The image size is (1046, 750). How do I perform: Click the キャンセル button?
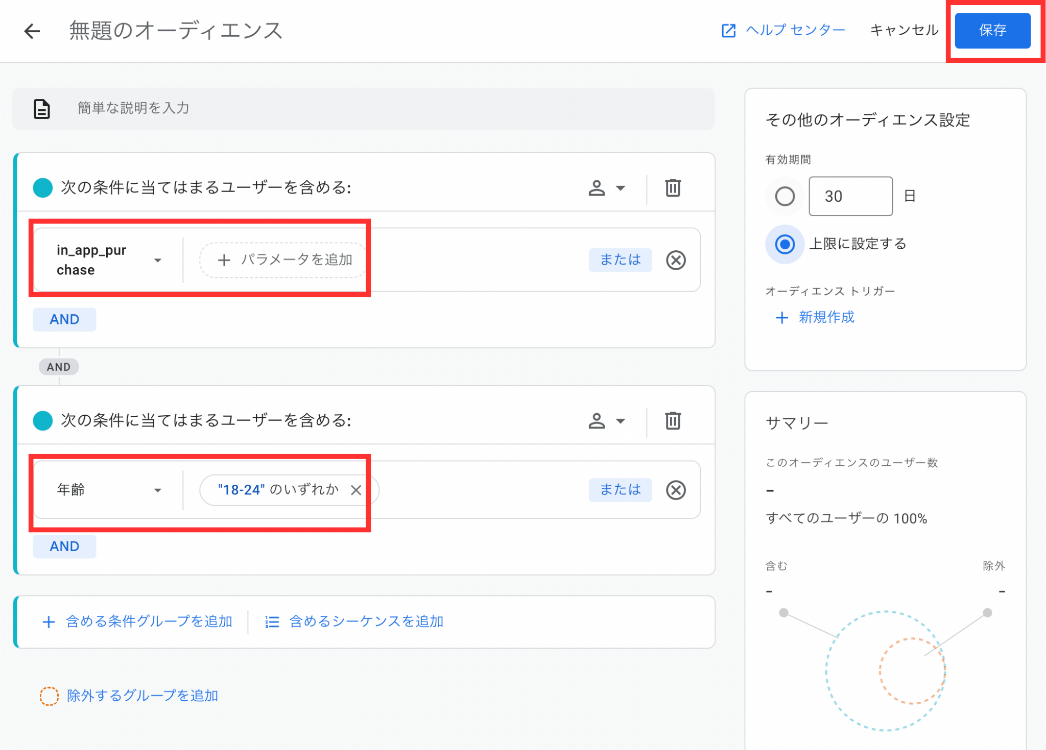[904, 30]
